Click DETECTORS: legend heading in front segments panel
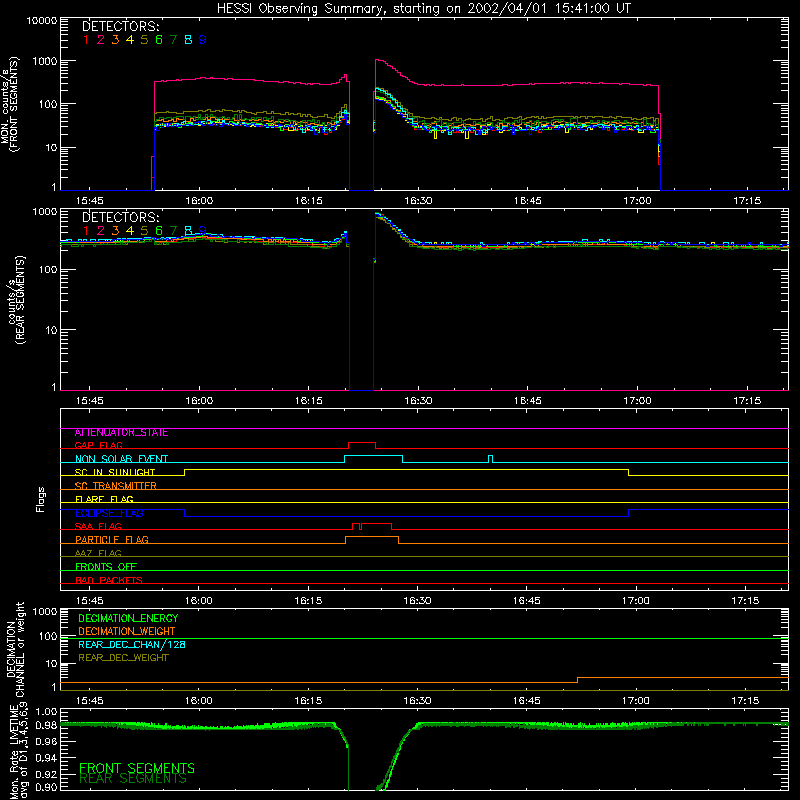 (121, 27)
